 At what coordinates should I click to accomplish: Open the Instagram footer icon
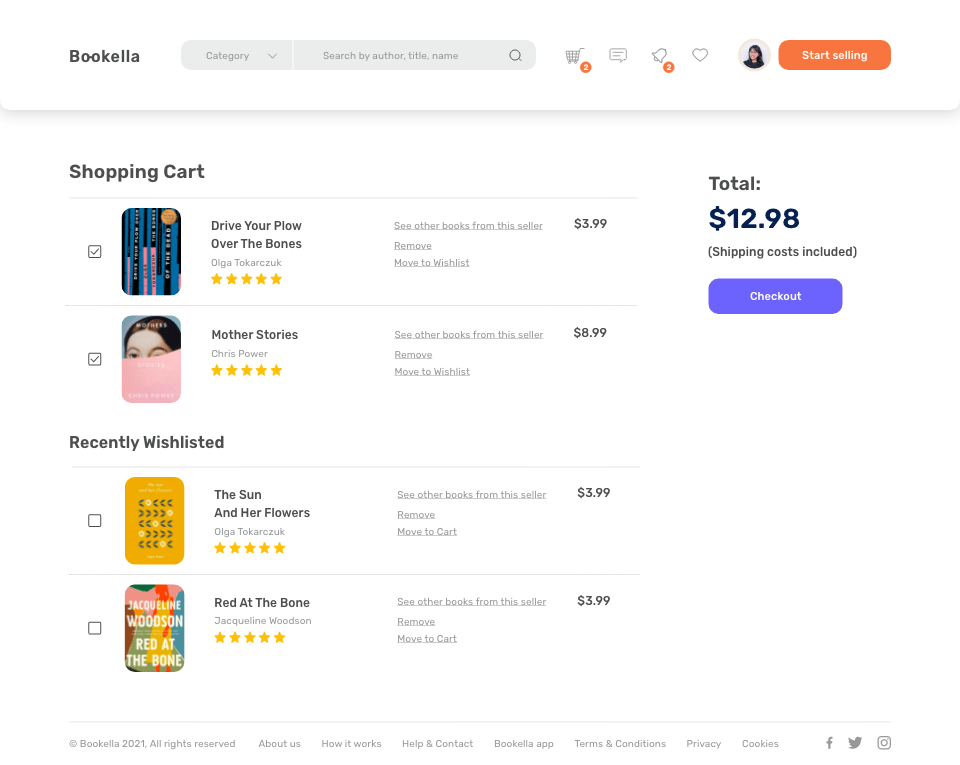[x=883, y=742]
